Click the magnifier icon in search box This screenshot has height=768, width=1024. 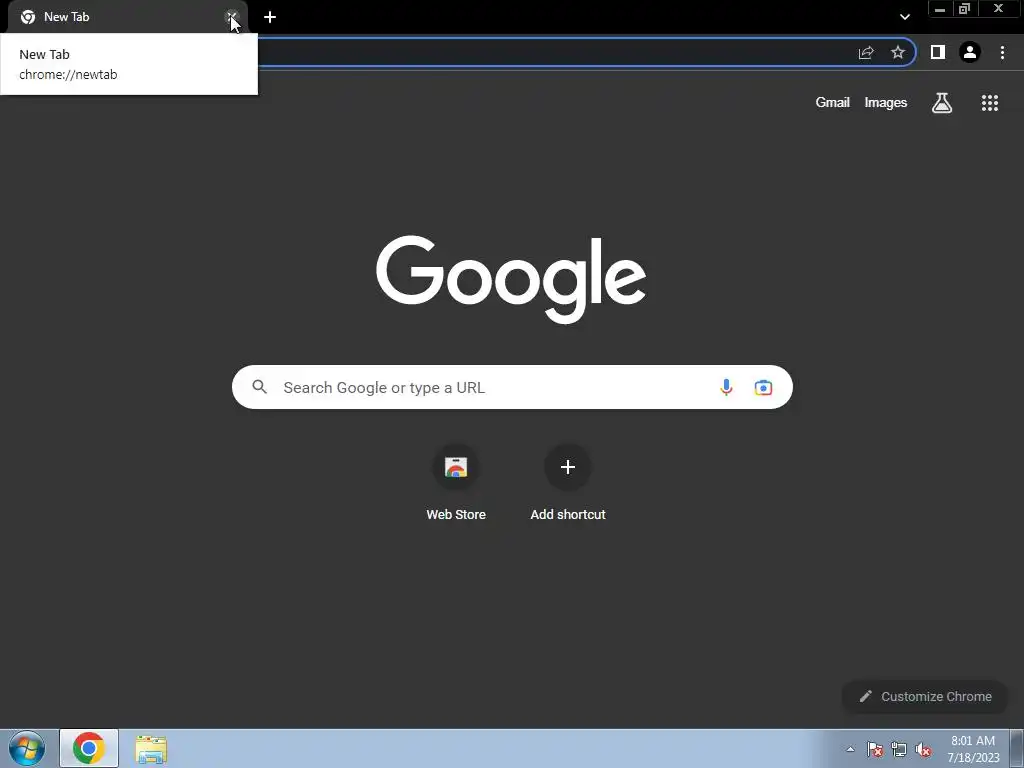click(x=260, y=387)
